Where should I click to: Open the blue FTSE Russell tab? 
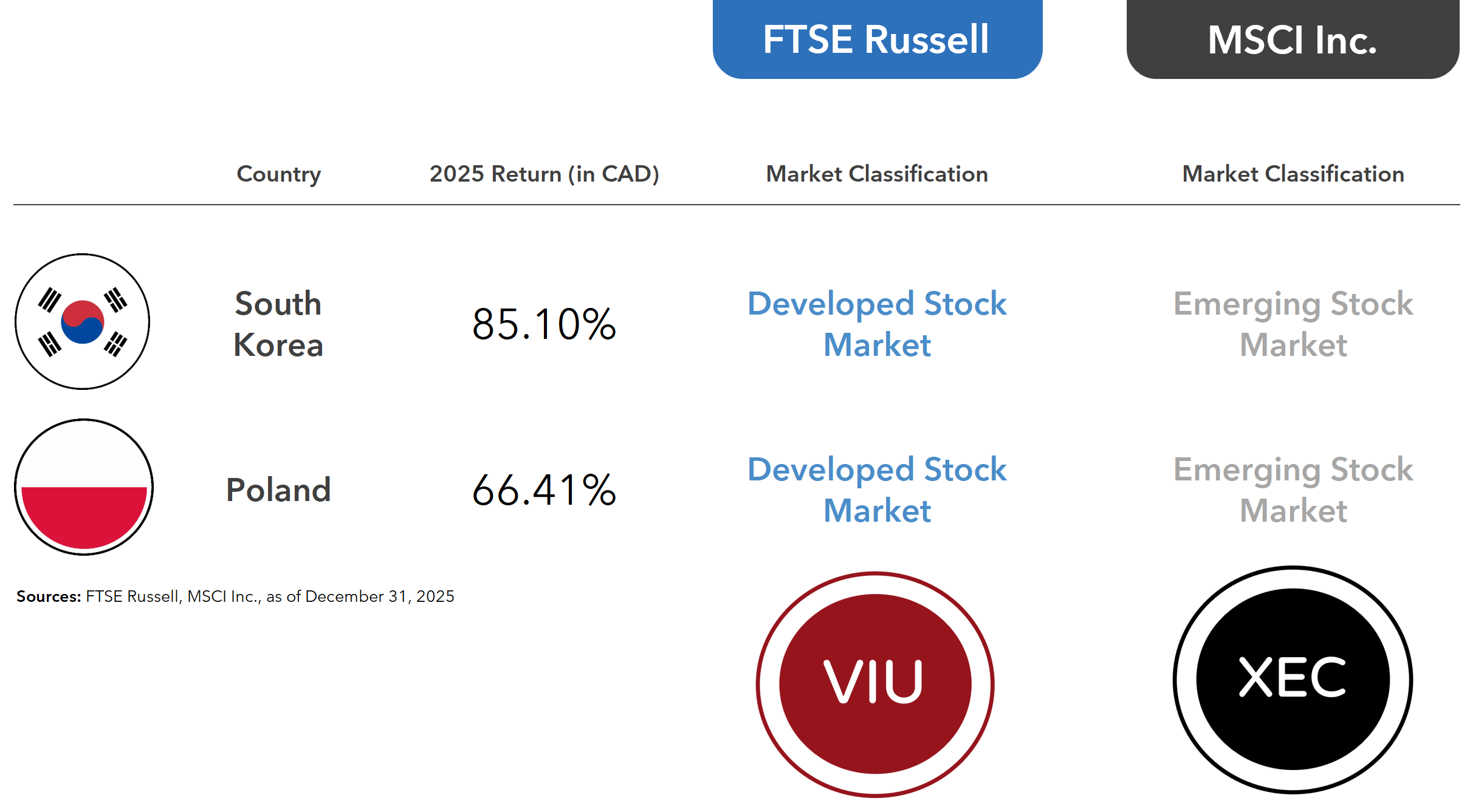click(x=877, y=39)
